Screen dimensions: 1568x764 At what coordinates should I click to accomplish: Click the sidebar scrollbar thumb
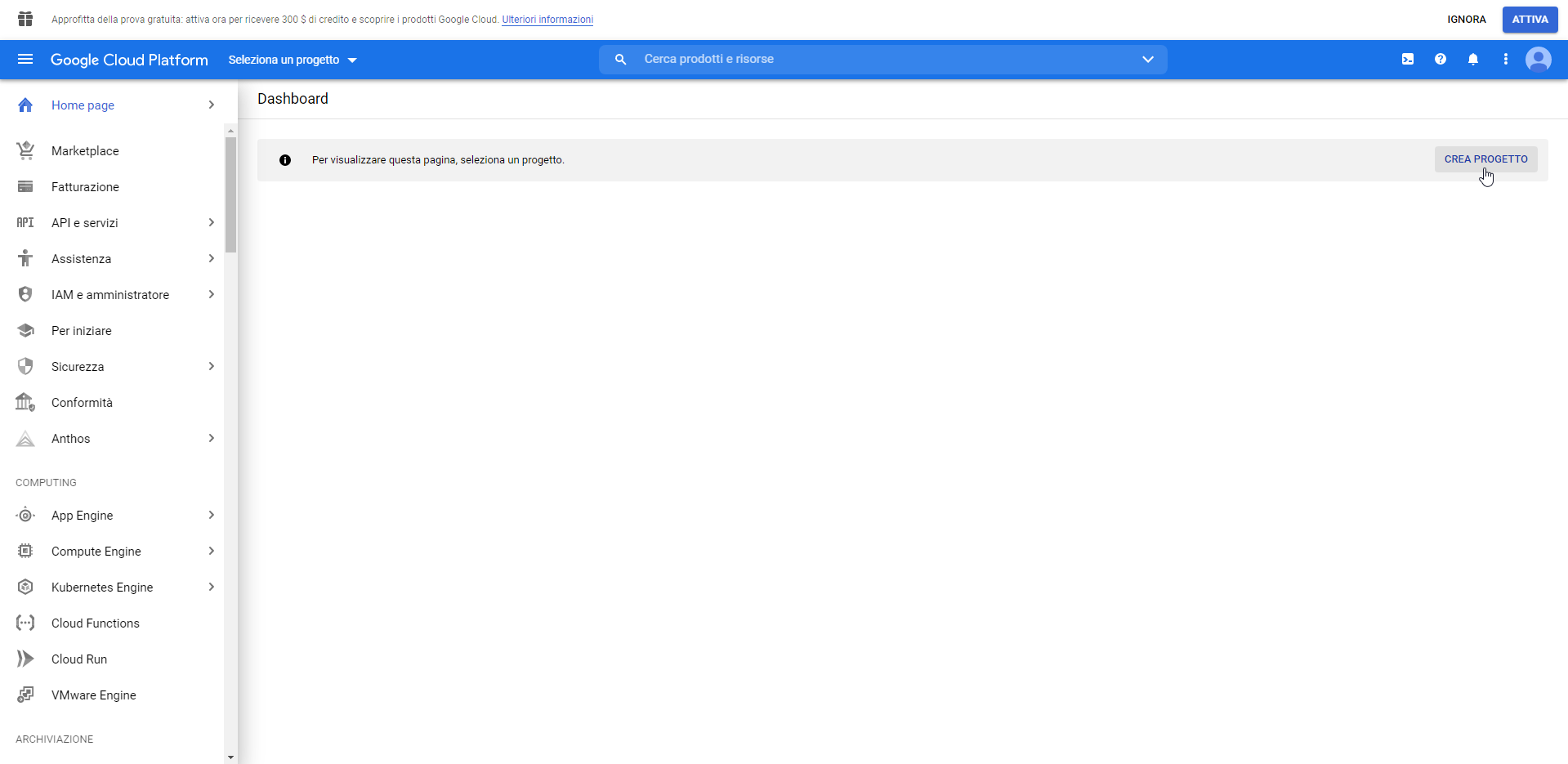230,194
